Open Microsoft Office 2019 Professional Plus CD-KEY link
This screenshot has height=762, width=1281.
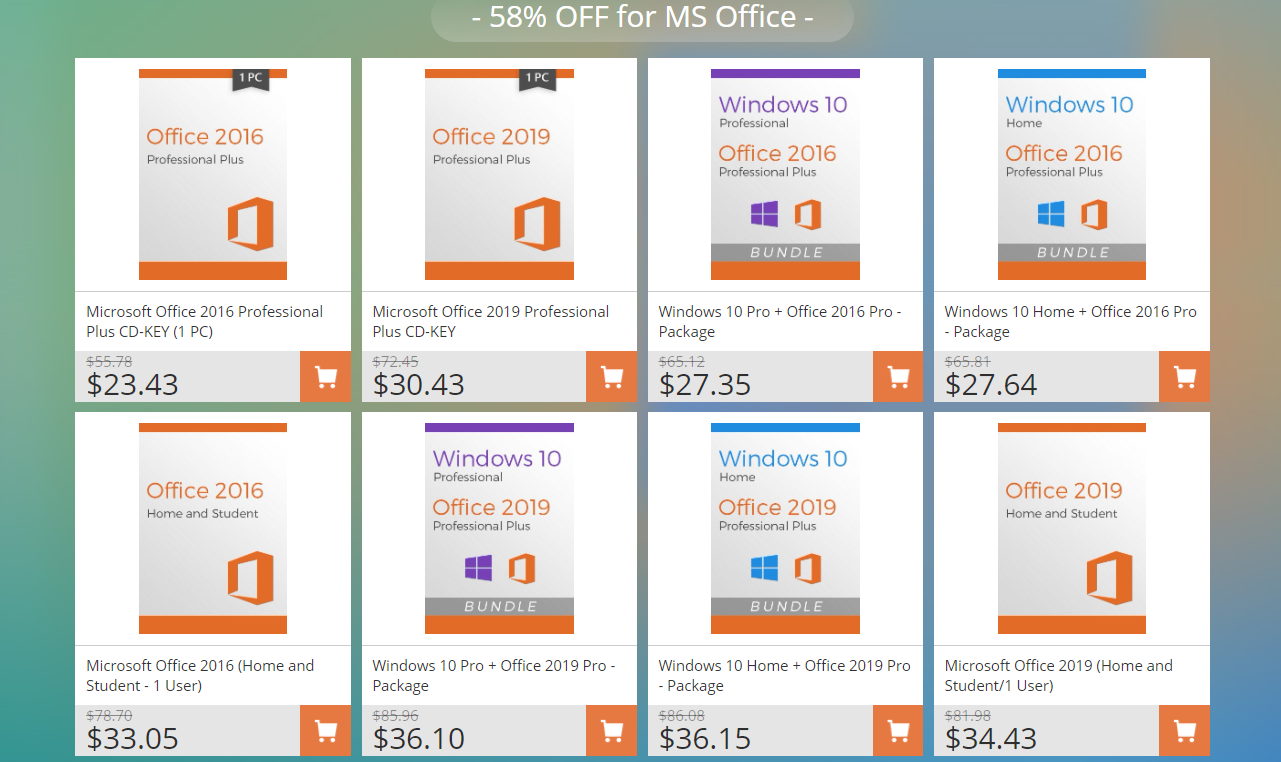[490, 321]
